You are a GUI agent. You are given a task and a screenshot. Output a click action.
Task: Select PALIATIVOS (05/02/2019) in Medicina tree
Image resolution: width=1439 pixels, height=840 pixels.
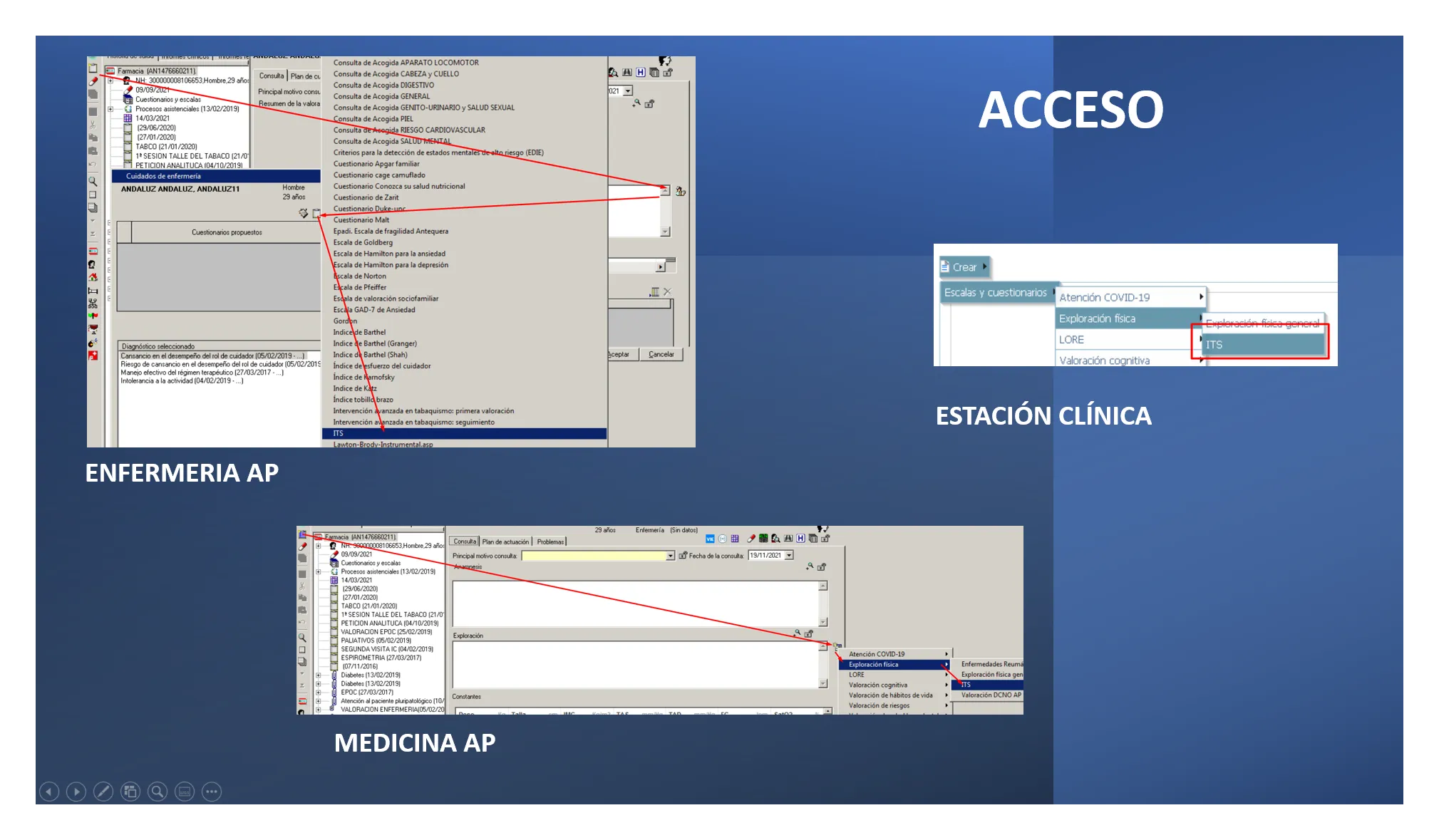[x=376, y=641]
